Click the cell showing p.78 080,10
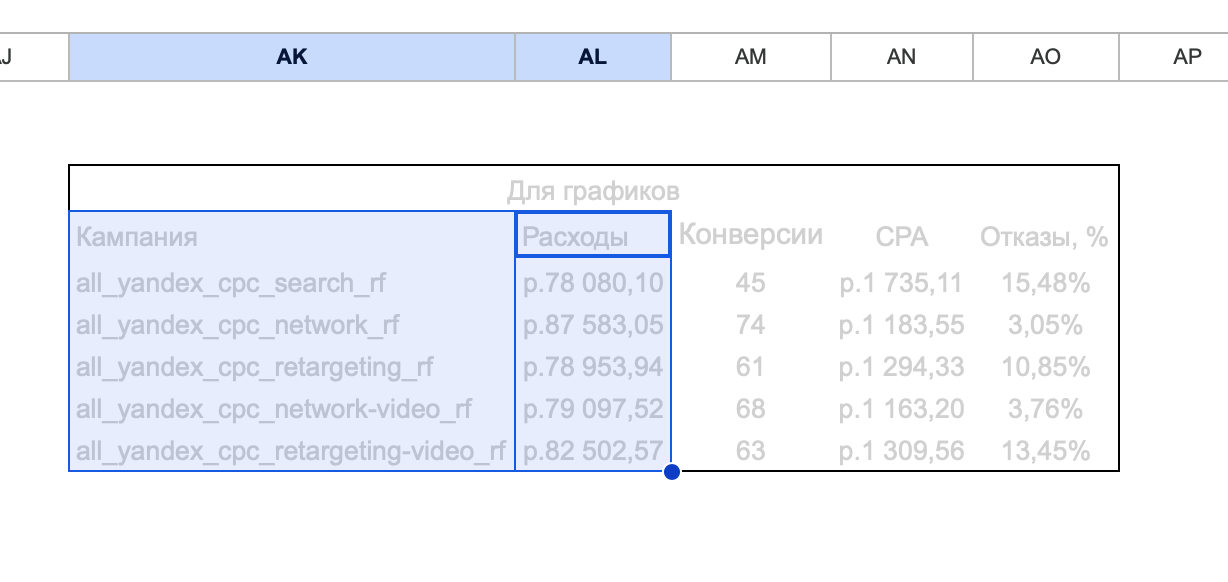 (591, 282)
